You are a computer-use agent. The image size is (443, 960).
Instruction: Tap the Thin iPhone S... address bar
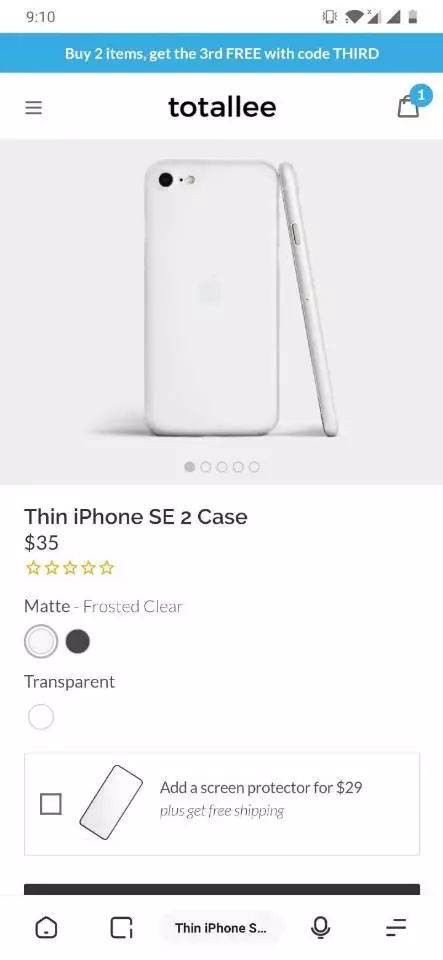pyautogui.click(x=221, y=928)
